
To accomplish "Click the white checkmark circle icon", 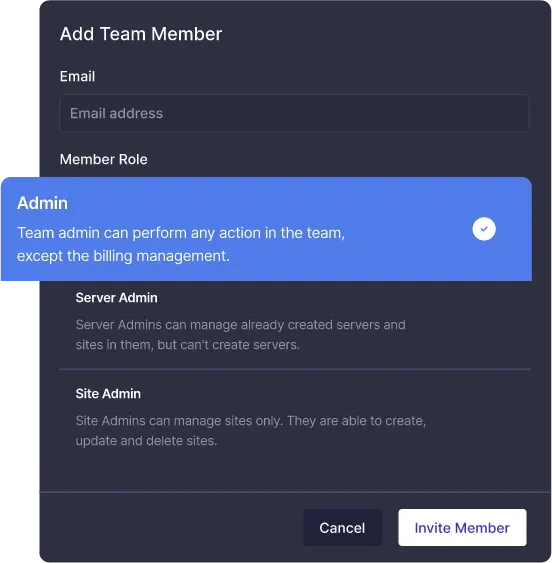I will click(484, 229).
